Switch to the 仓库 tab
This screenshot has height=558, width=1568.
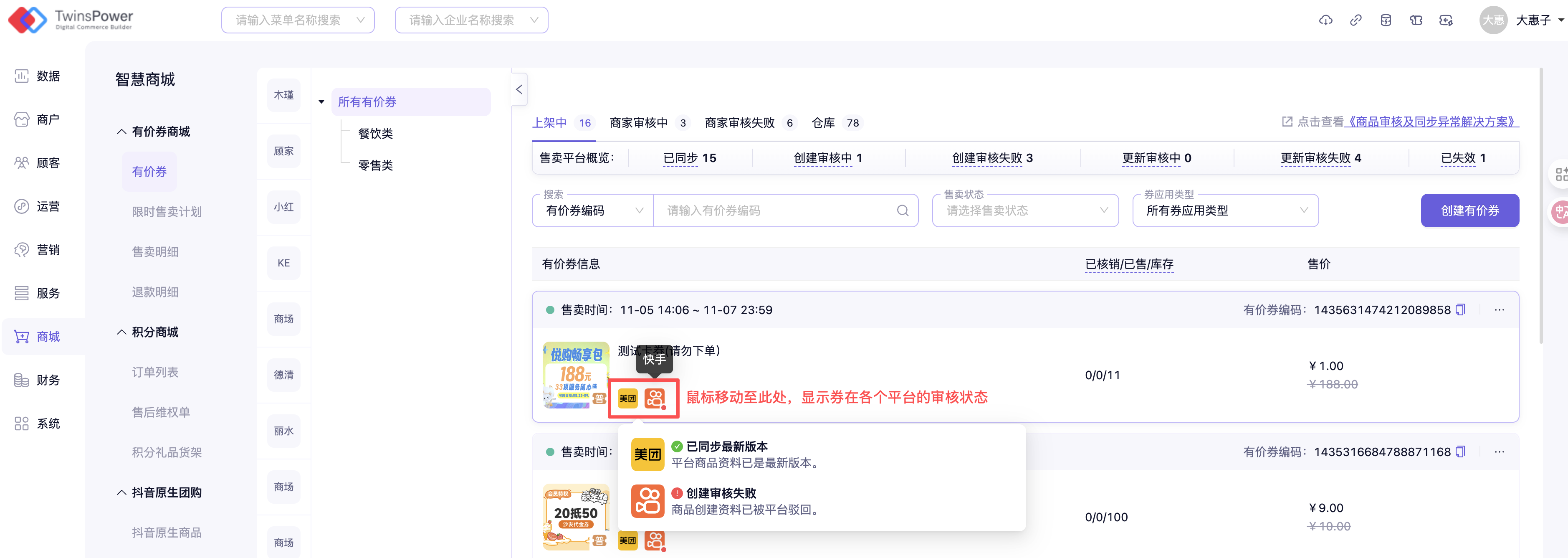(x=824, y=123)
